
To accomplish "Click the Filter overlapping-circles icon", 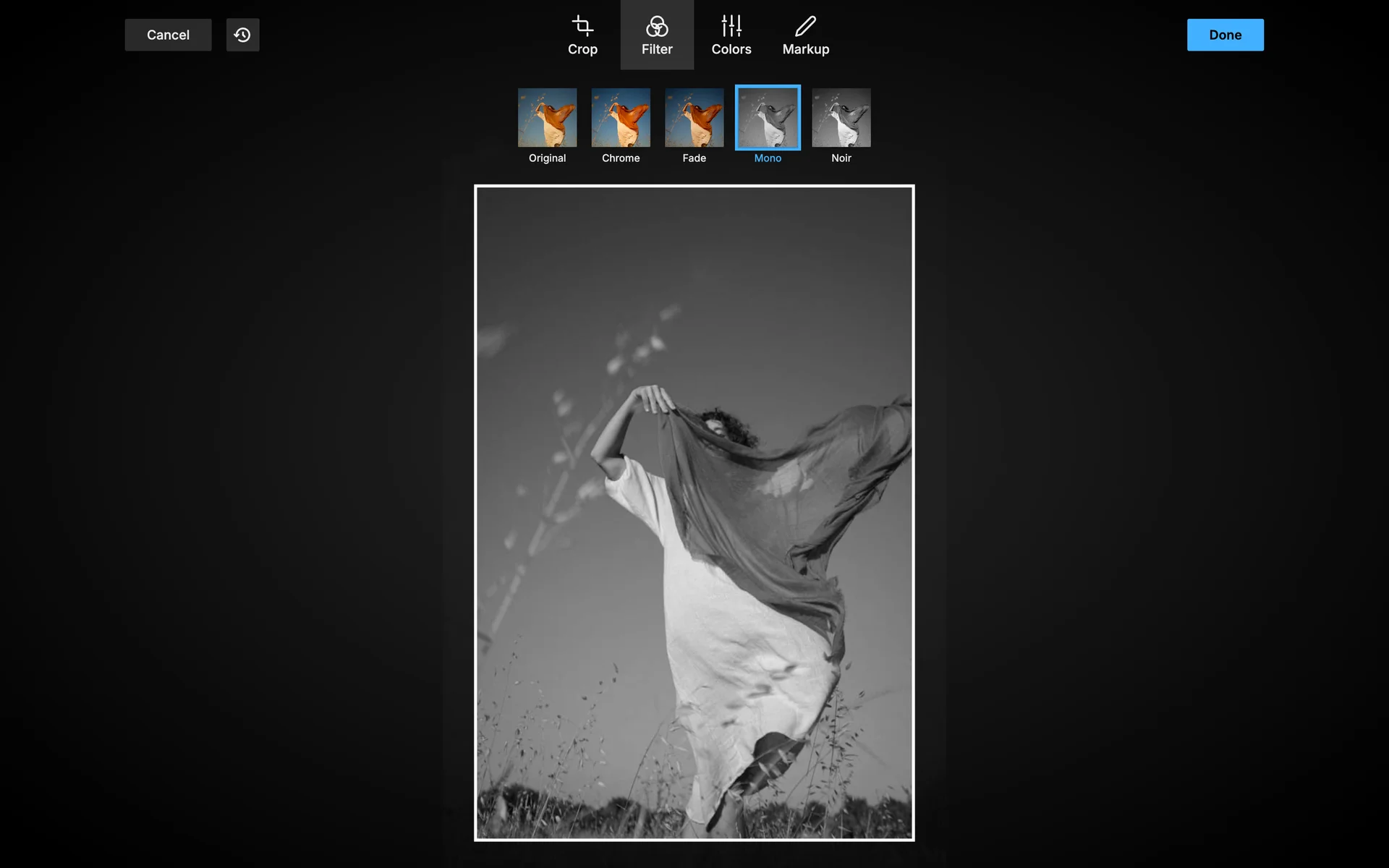I will click(x=657, y=27).
